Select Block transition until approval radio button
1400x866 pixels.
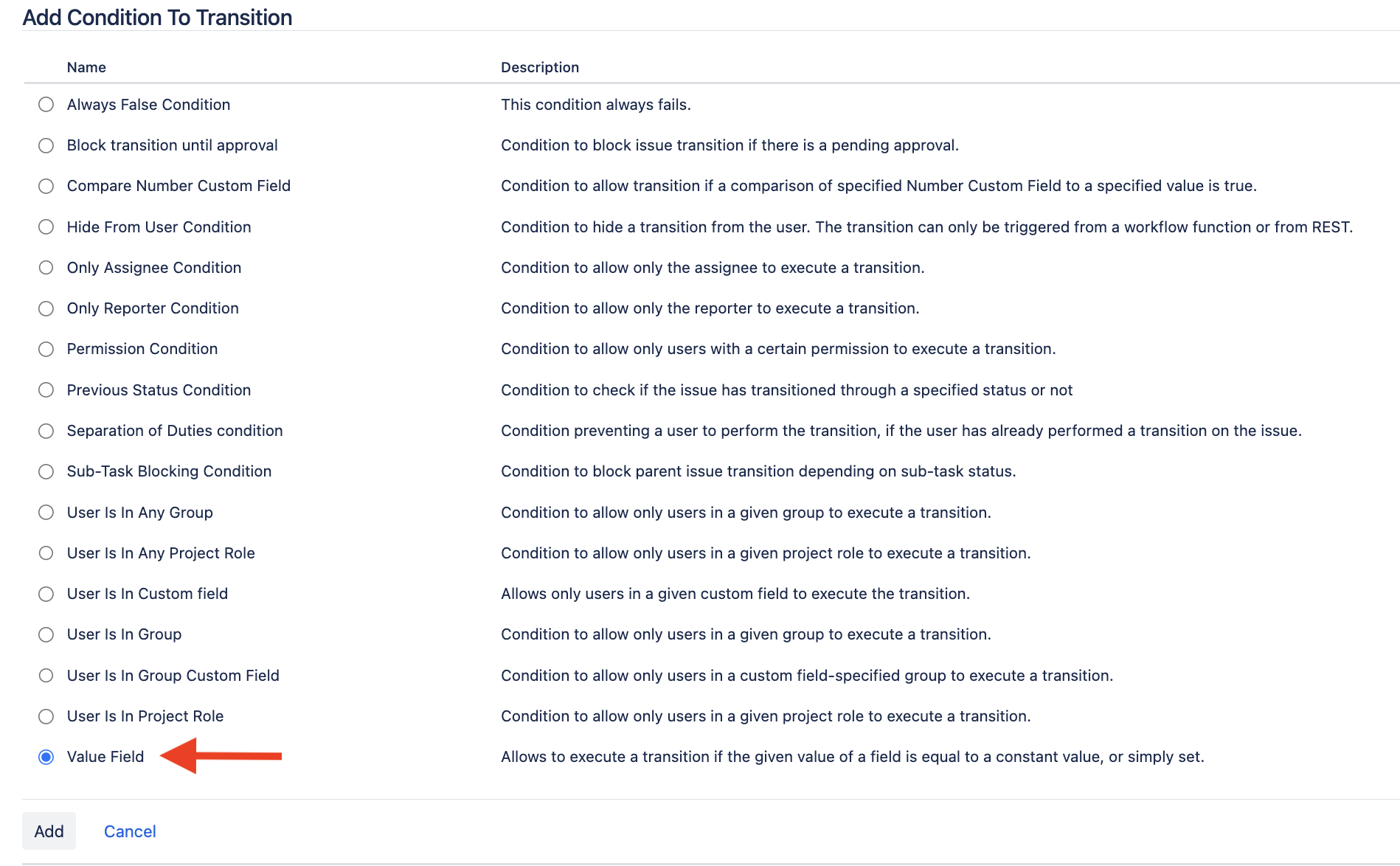(x=46, y=145)
